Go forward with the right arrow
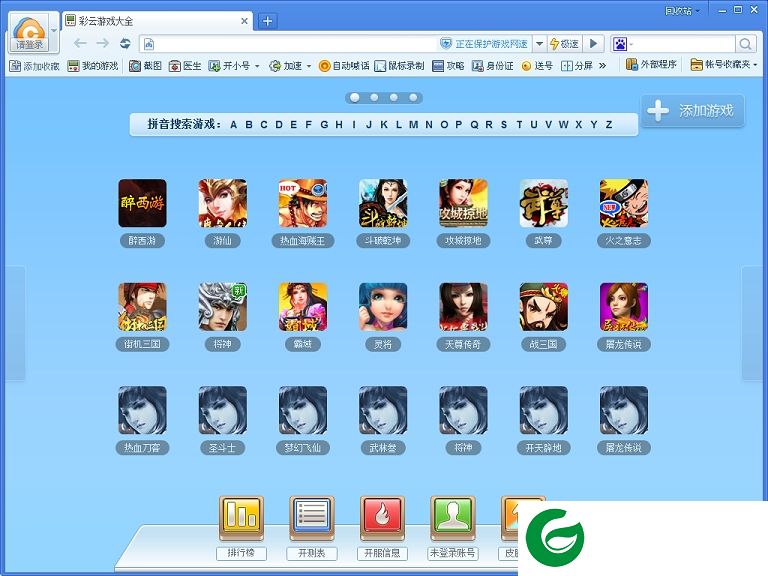 [102, 44]
